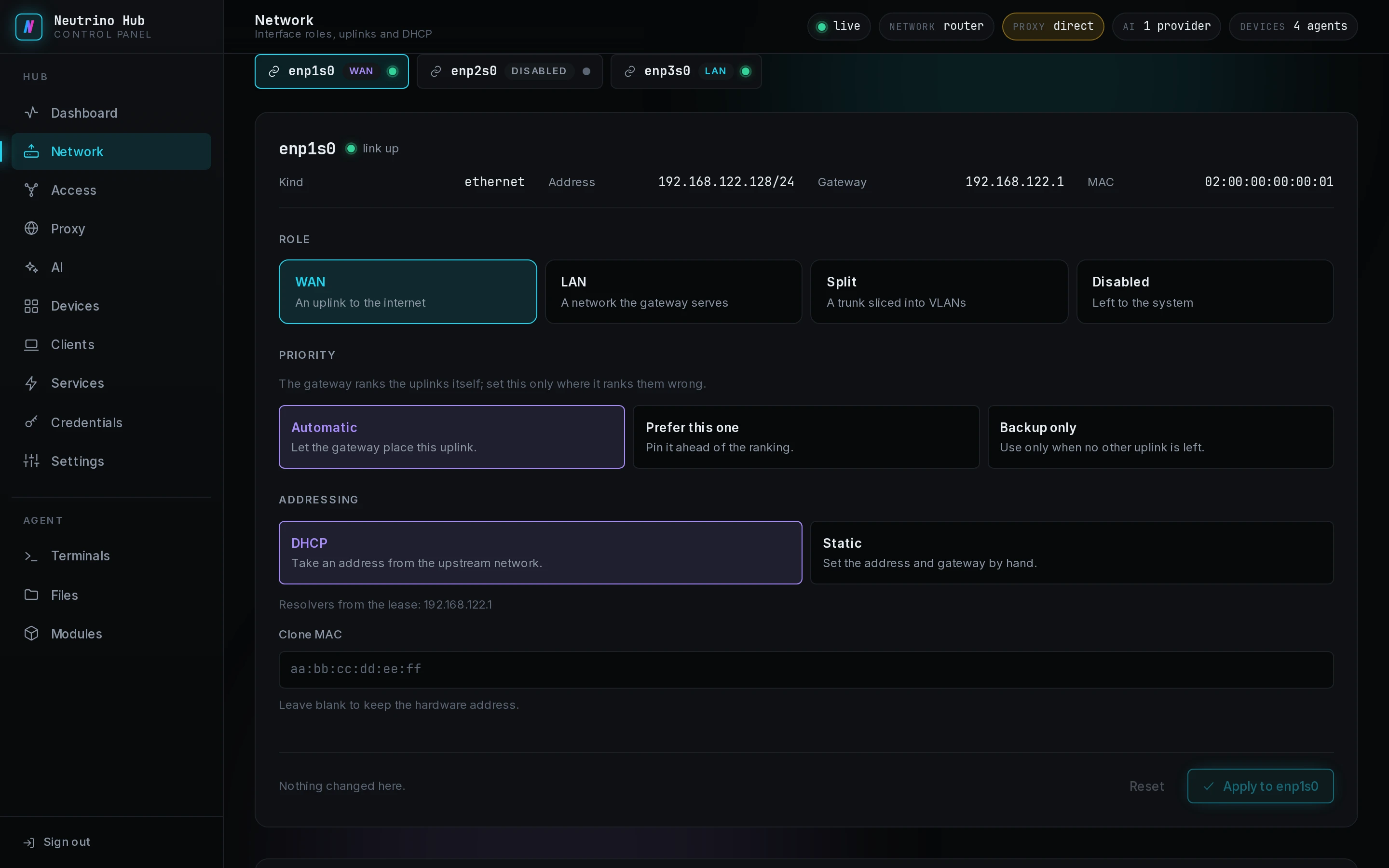Switch to the enp1s0 WAN interface tab
The width and height of the screenshot is (1389, 868).
click(x=332, y=71)
